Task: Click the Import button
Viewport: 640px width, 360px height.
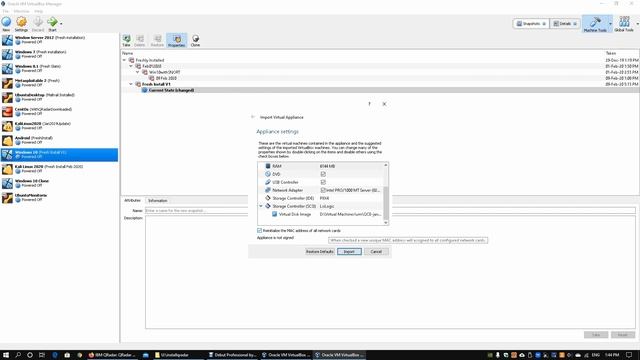Action: [349, 251]
